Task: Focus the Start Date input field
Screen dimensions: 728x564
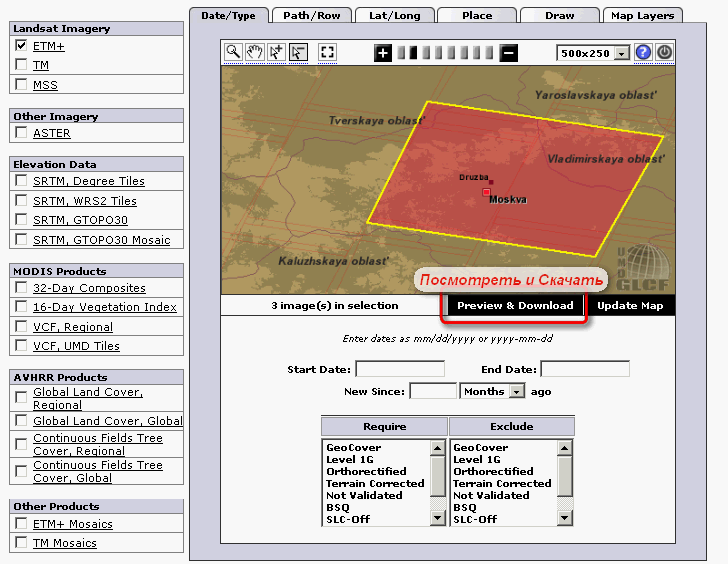Action: pyautogui.click(x=400, y=369)
